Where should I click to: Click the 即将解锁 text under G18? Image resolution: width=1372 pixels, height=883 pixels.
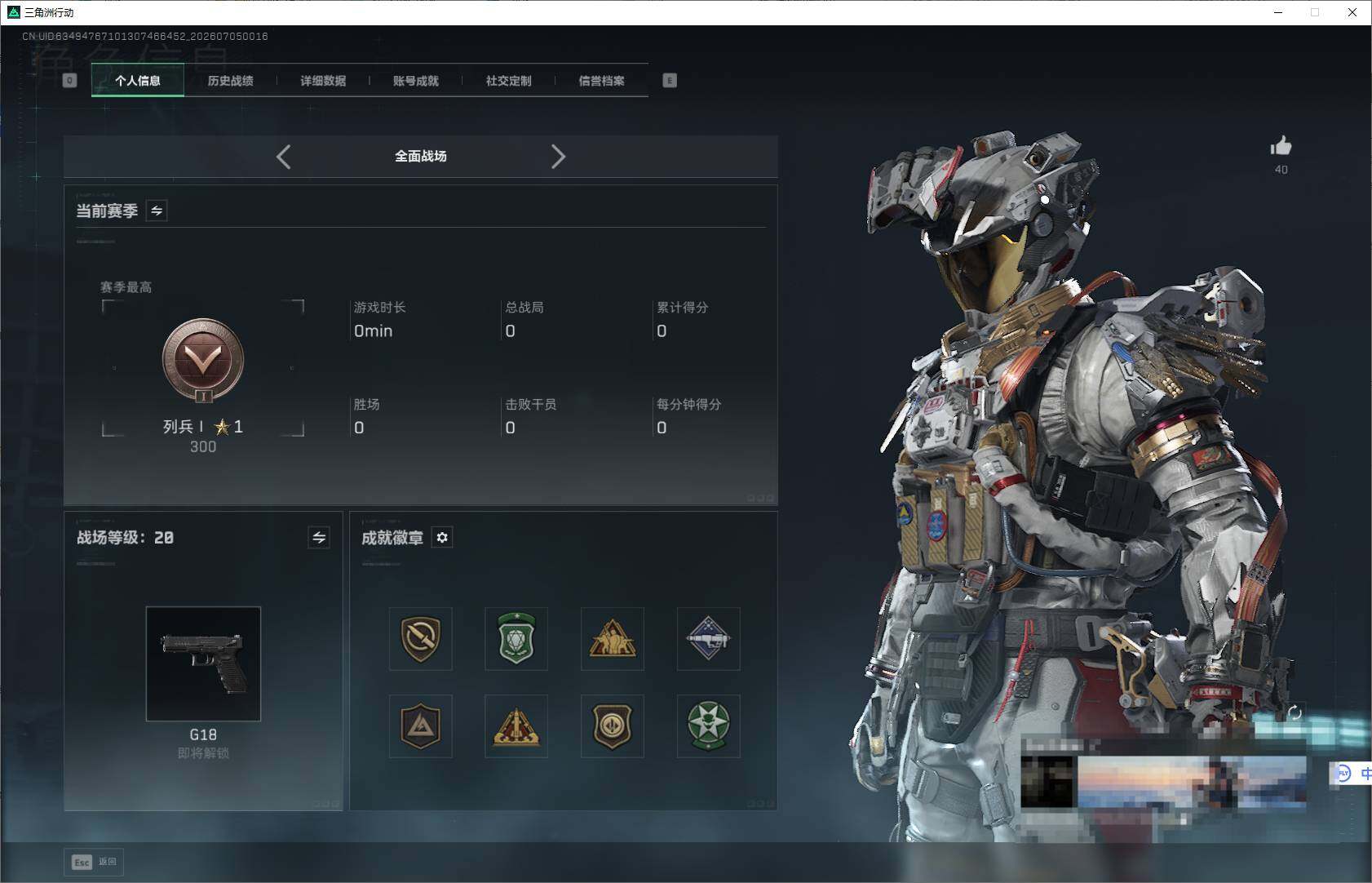click(203, 753)
